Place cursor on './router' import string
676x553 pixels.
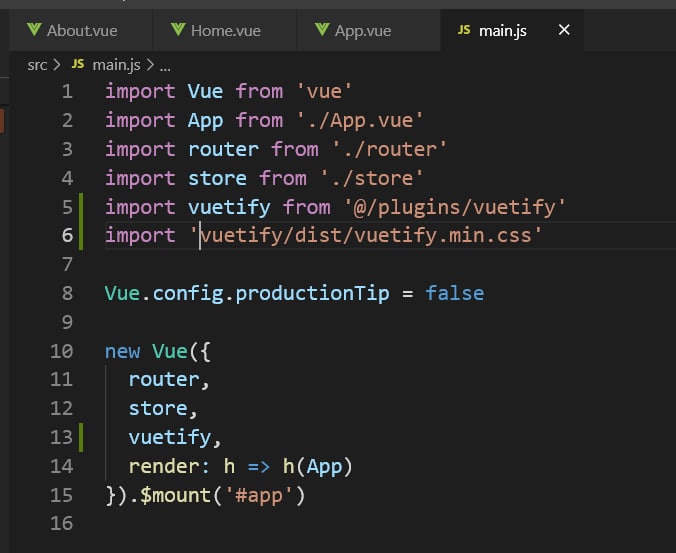(x=390, y=150)
